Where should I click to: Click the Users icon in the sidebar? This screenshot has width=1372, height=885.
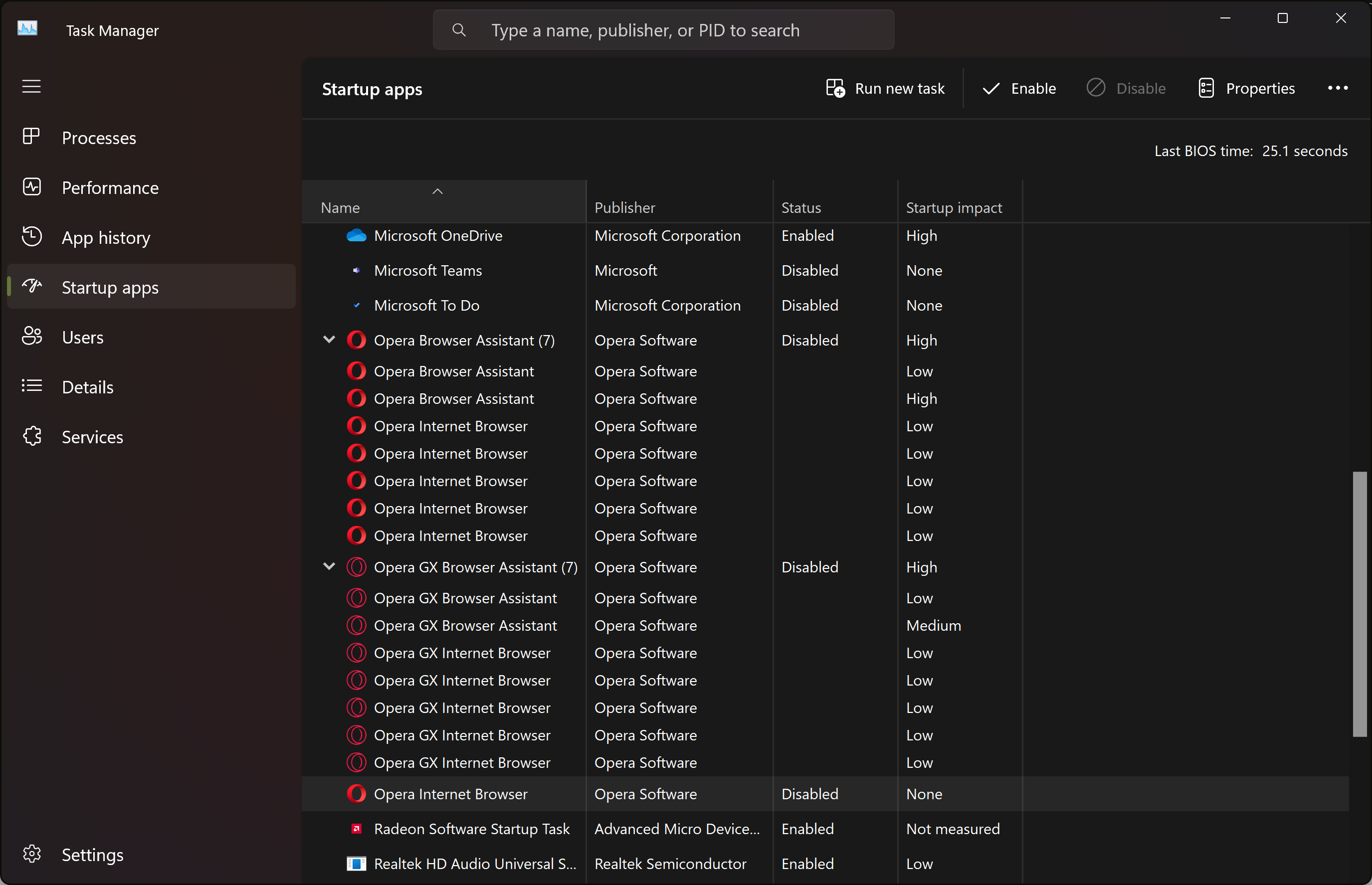tap(32, 336)
